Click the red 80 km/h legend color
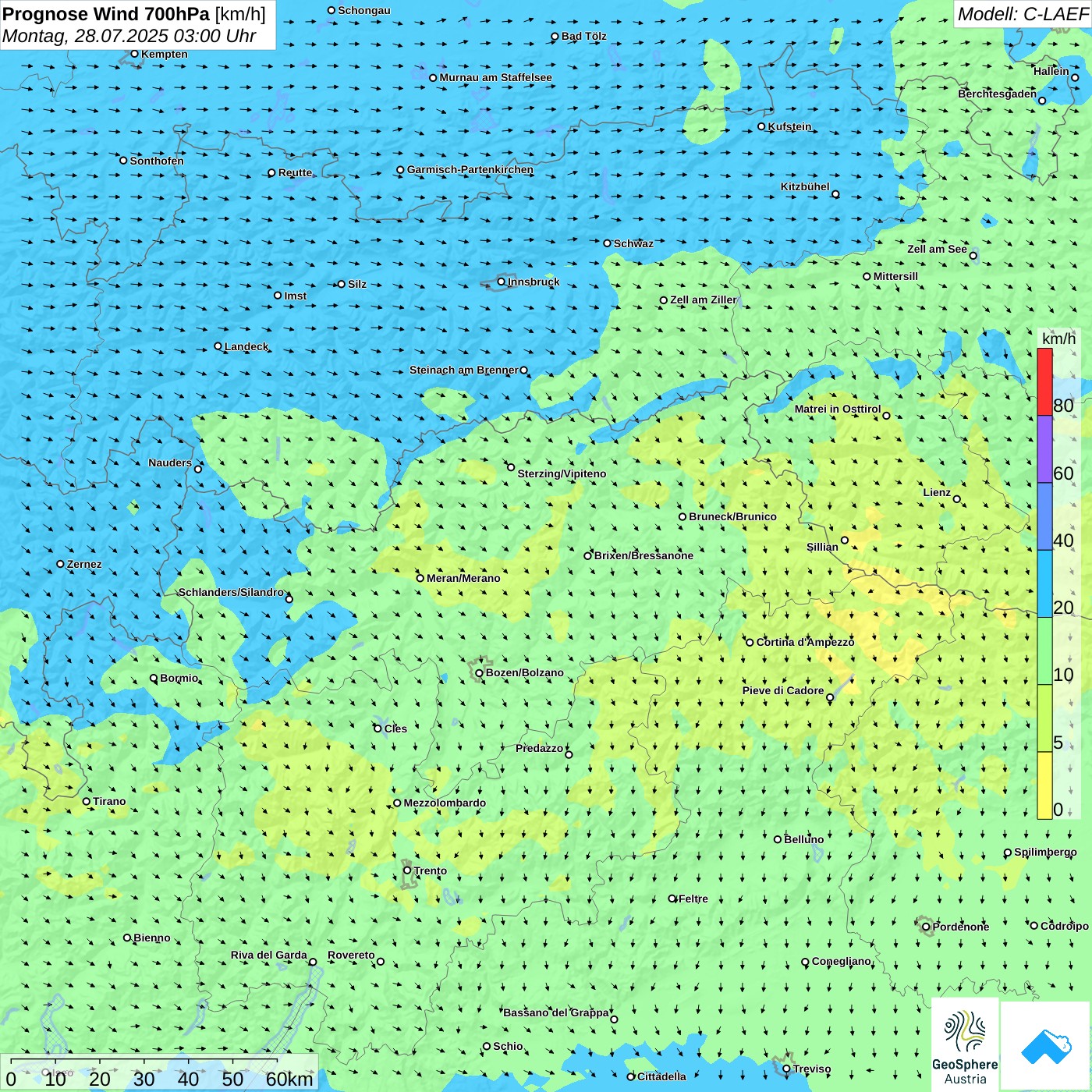The image size is (1092, 1092). pos(1044,382)
